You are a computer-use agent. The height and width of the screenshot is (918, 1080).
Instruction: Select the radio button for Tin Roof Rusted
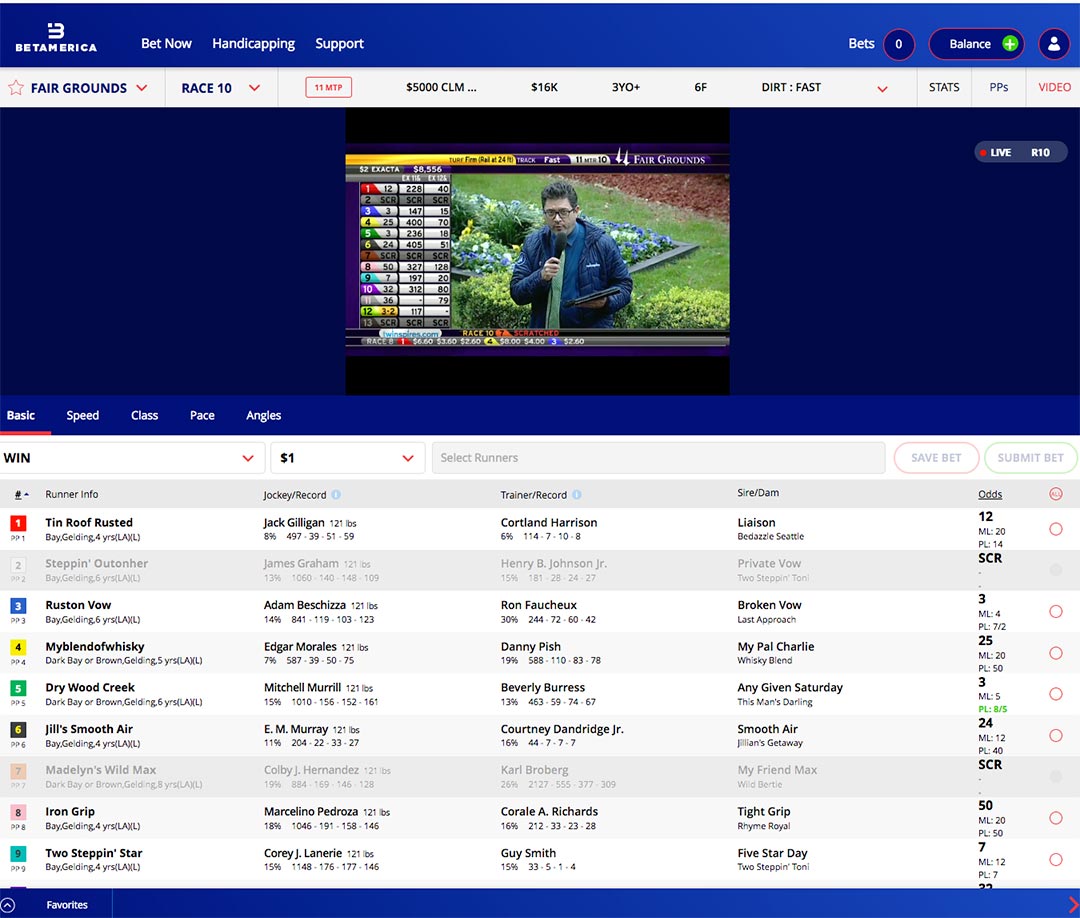1056,529
